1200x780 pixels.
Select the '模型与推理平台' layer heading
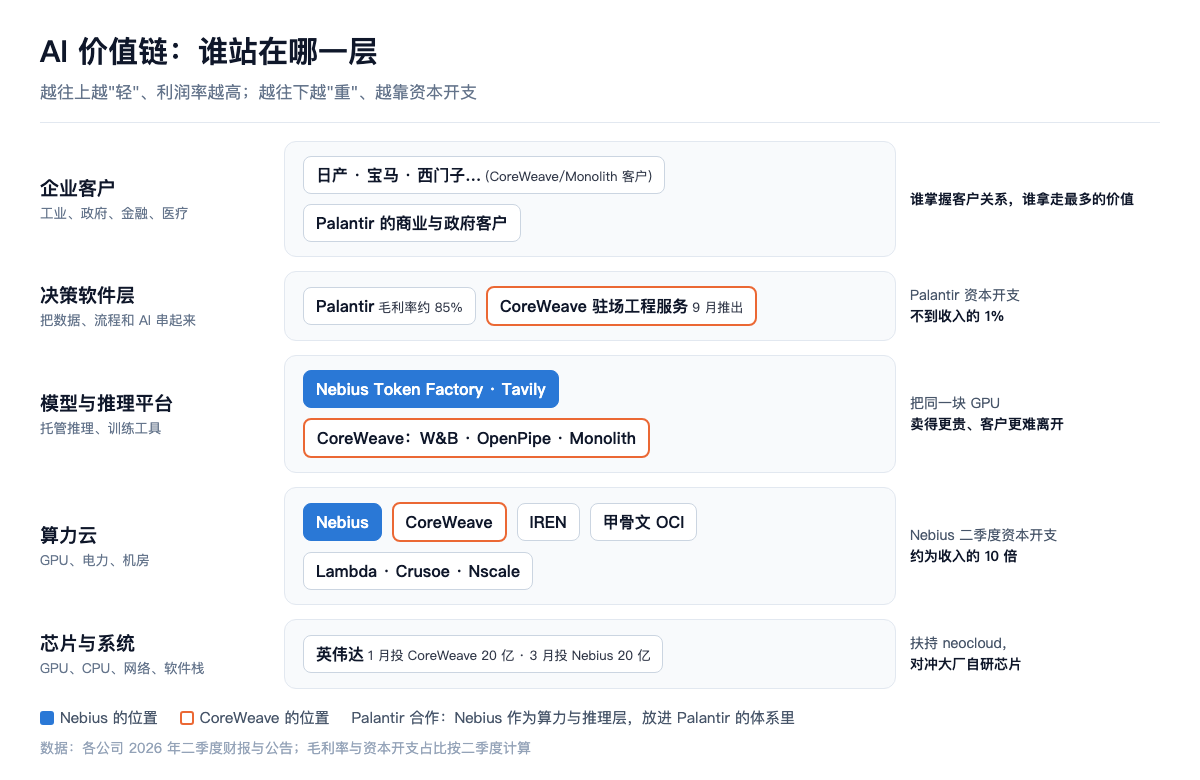(106, 404)
